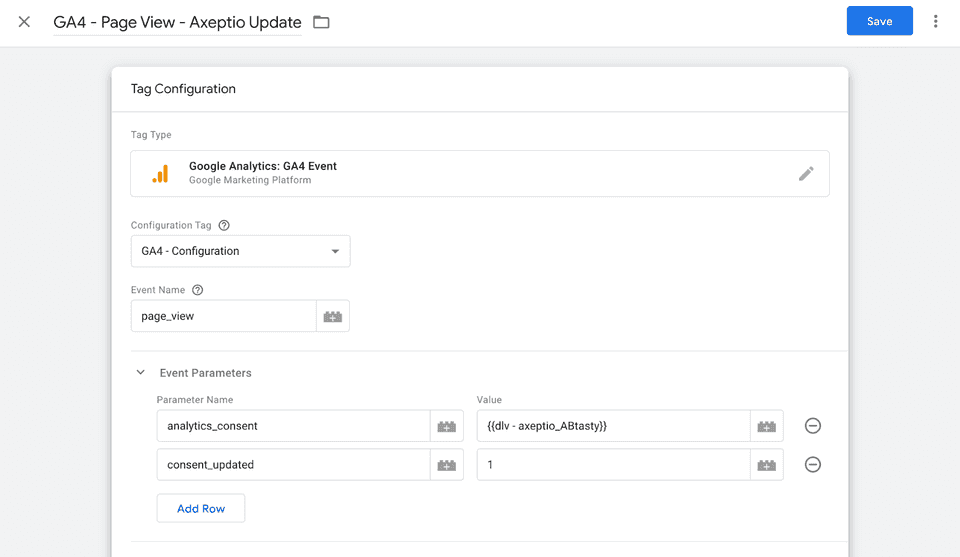Insert variable for Event Name field

(333, 317)
